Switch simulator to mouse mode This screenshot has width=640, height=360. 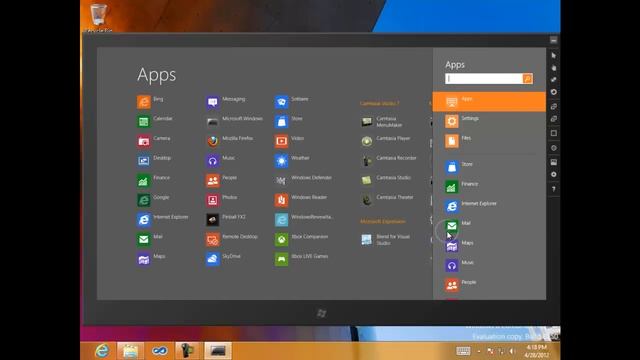pyautogui.click(x=553, y=55)
